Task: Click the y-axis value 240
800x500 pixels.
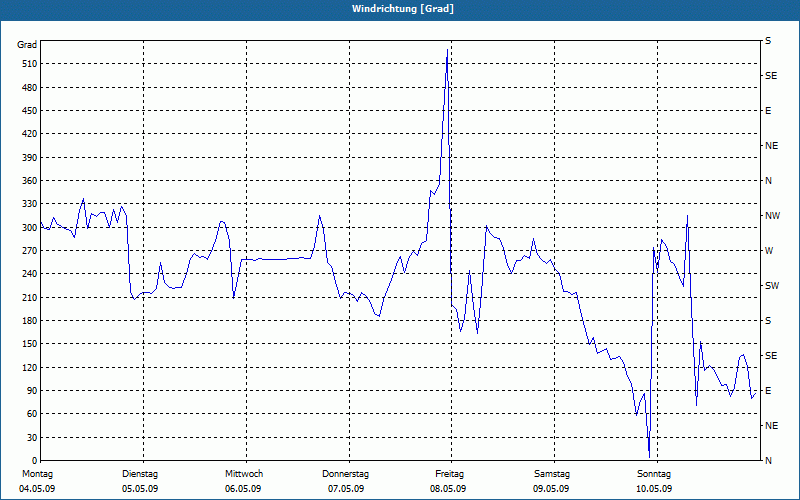Action: [x=29, y=274]
